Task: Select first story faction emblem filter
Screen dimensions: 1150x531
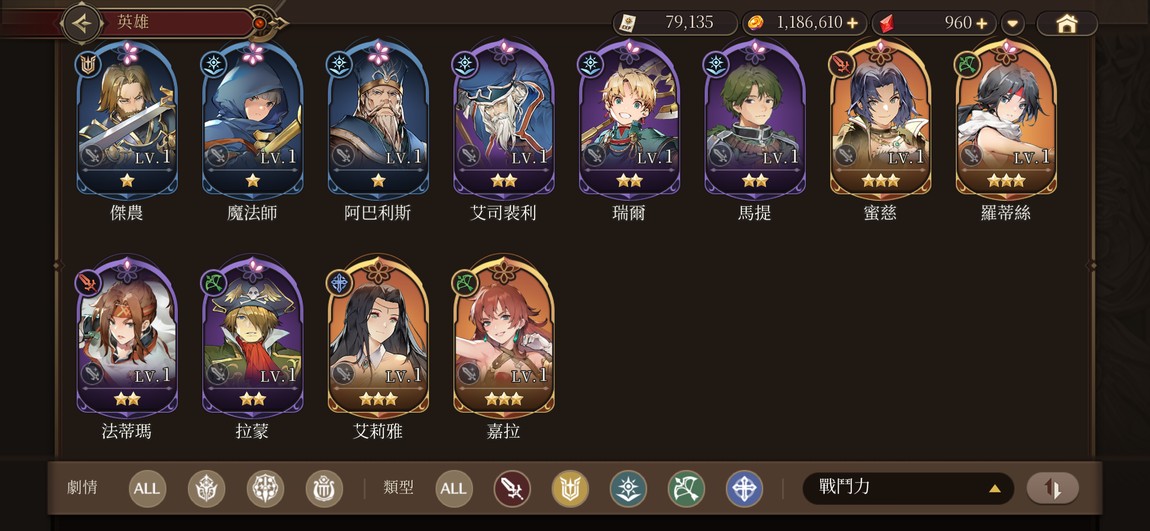Action: [206, 489]
